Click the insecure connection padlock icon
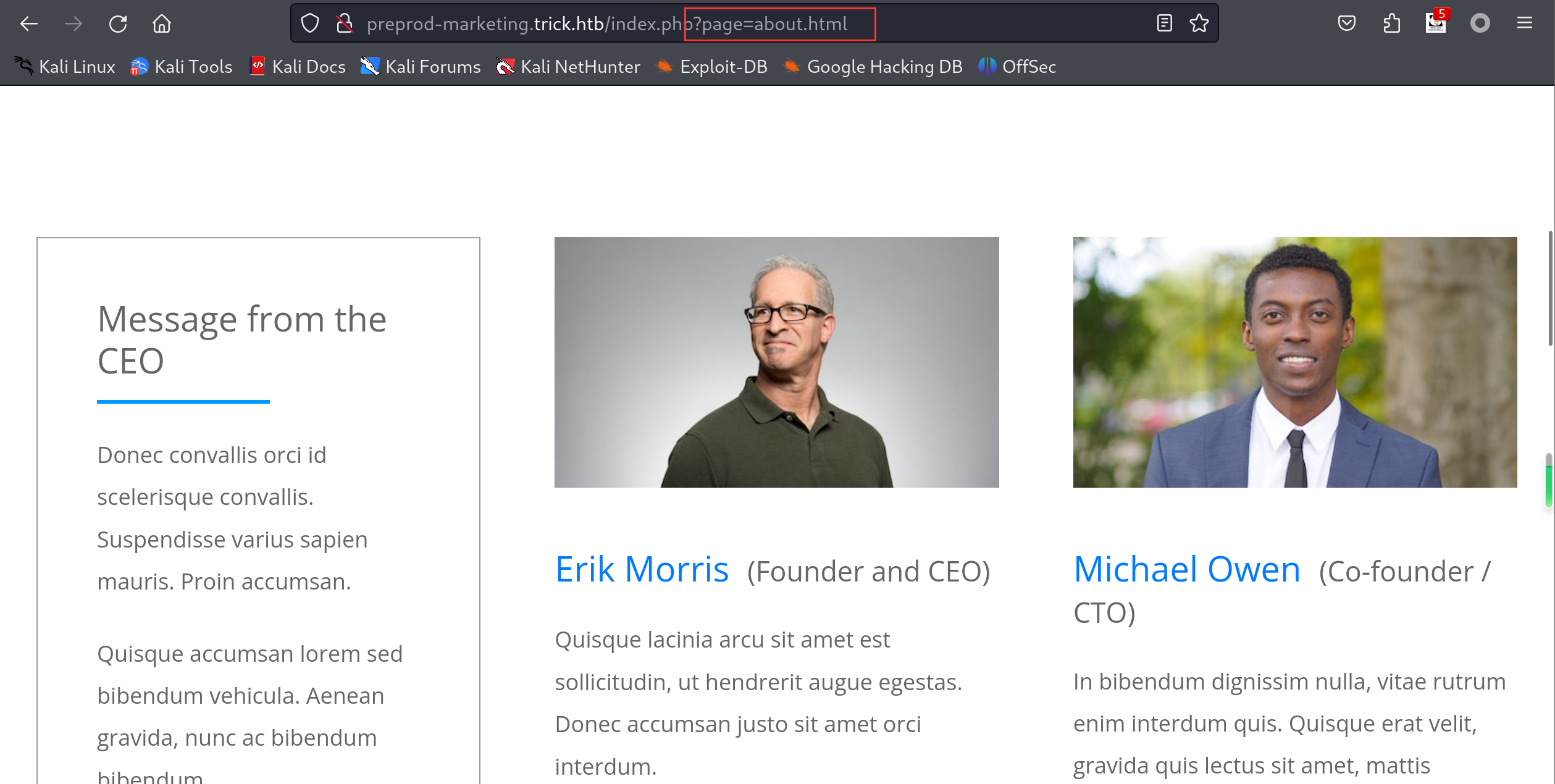The image size is (1555, 784). [x=344, y=24]
